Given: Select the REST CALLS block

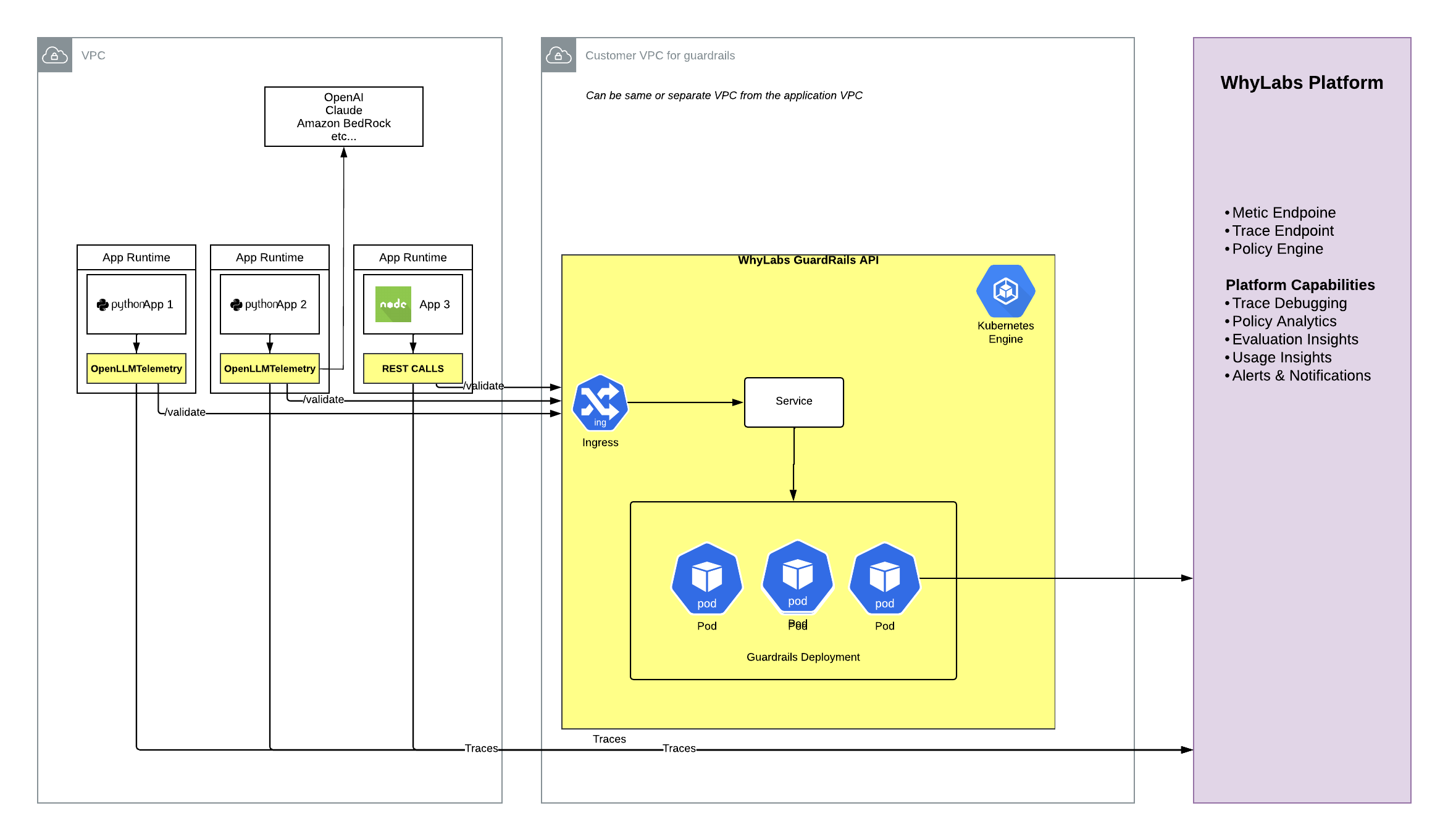Looking at the screenshot, I should 412,368.
